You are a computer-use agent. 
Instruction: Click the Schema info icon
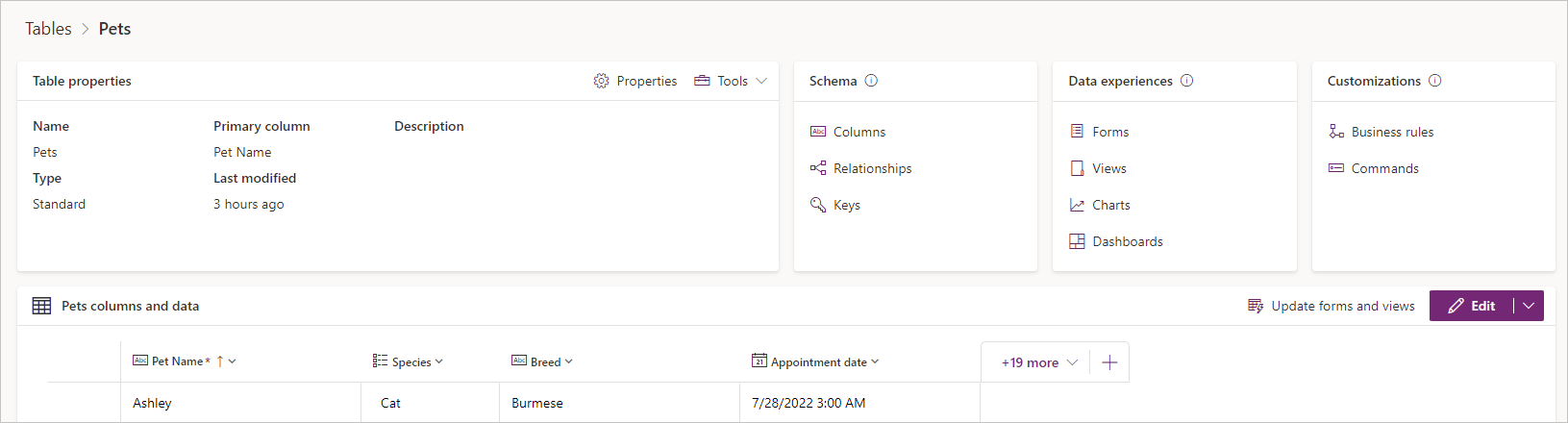point(871,81)
